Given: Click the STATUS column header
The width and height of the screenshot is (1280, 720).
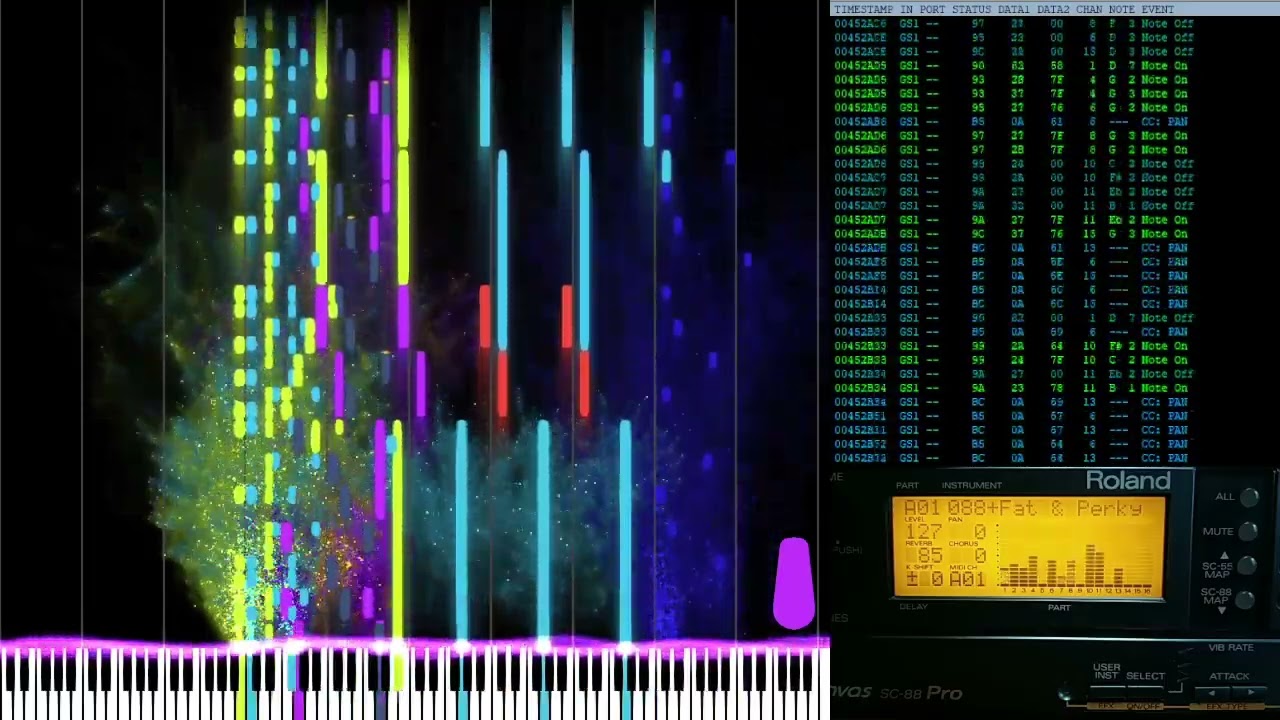Looking at the screenshot, I should 971,9.
